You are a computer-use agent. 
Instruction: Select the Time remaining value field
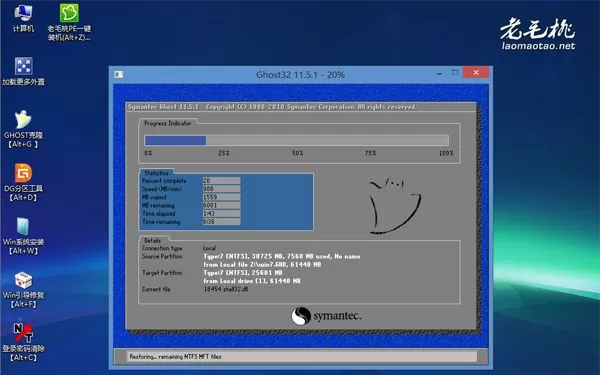click(221, 222)
